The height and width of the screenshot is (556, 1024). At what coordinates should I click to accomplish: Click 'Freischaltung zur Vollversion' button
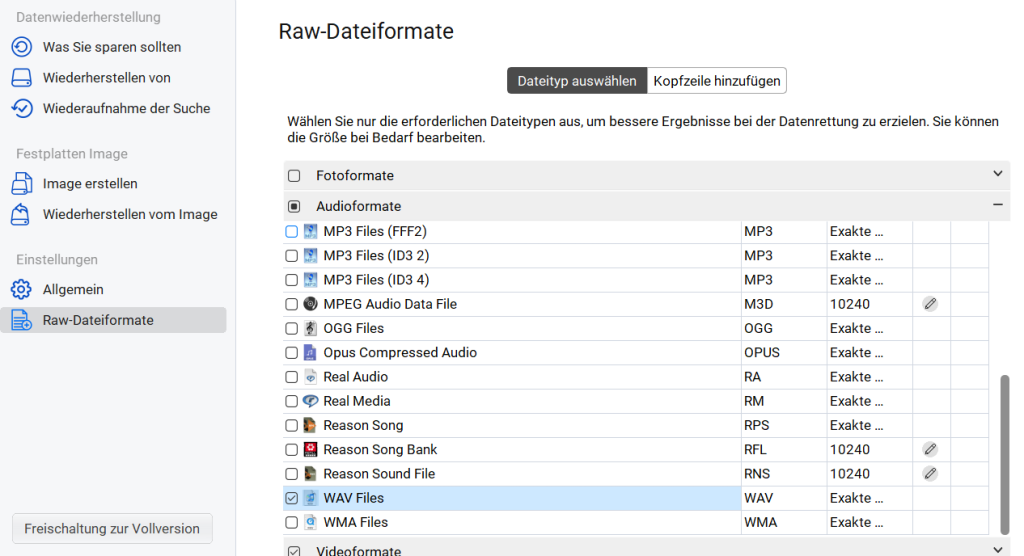(x=112, y=529)
